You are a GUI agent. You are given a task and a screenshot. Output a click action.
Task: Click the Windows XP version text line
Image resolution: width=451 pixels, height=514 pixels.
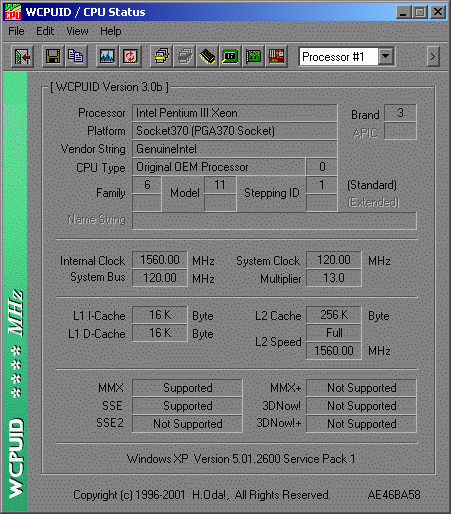[241, 459]
